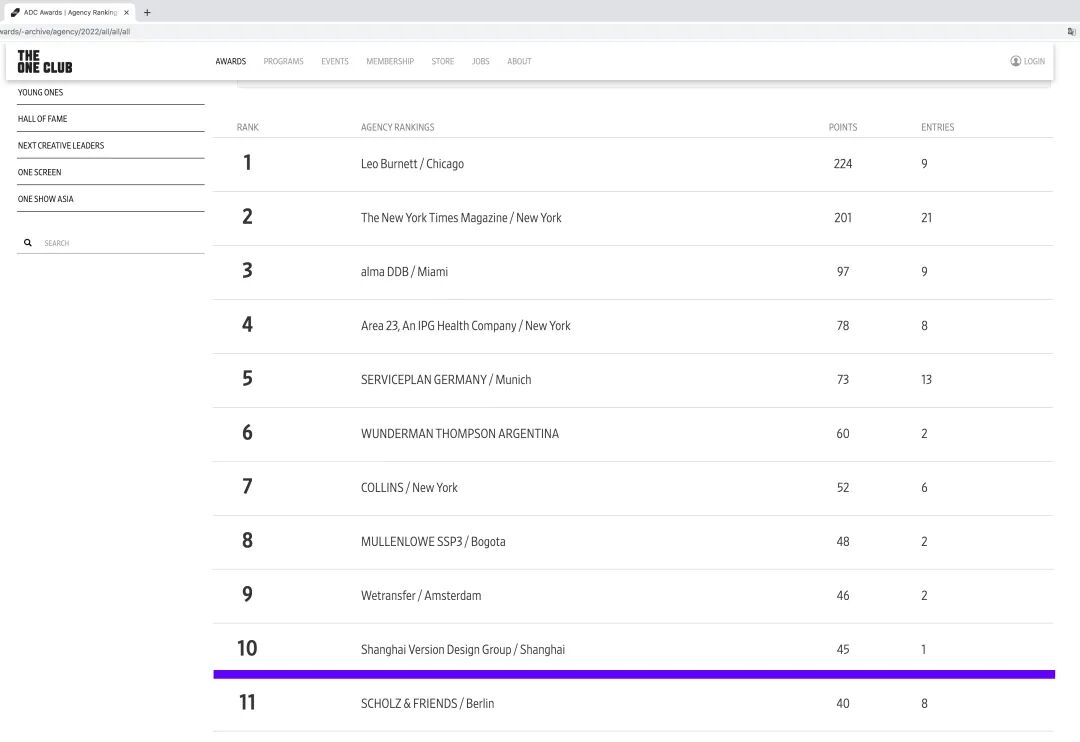The height and width of the screenshot is (742, 1080).
Task: Click the POINTS column header
Action: [x=842, y=127]
